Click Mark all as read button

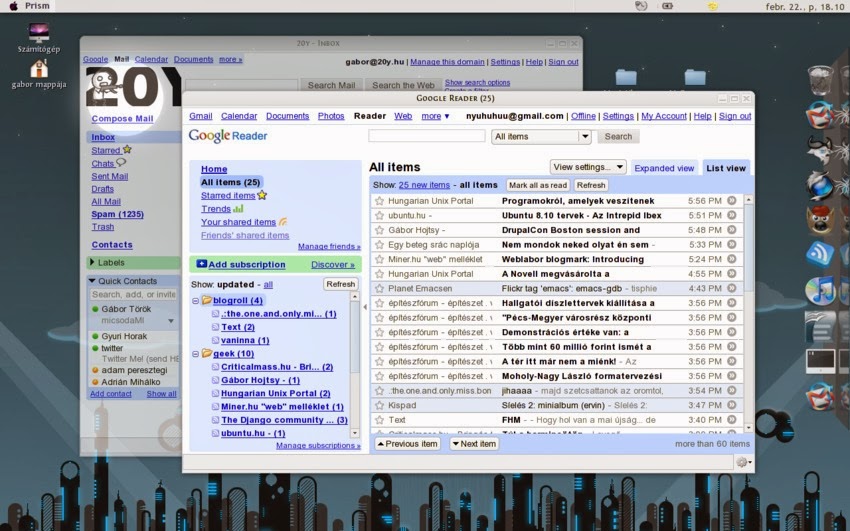pos(538,185)
